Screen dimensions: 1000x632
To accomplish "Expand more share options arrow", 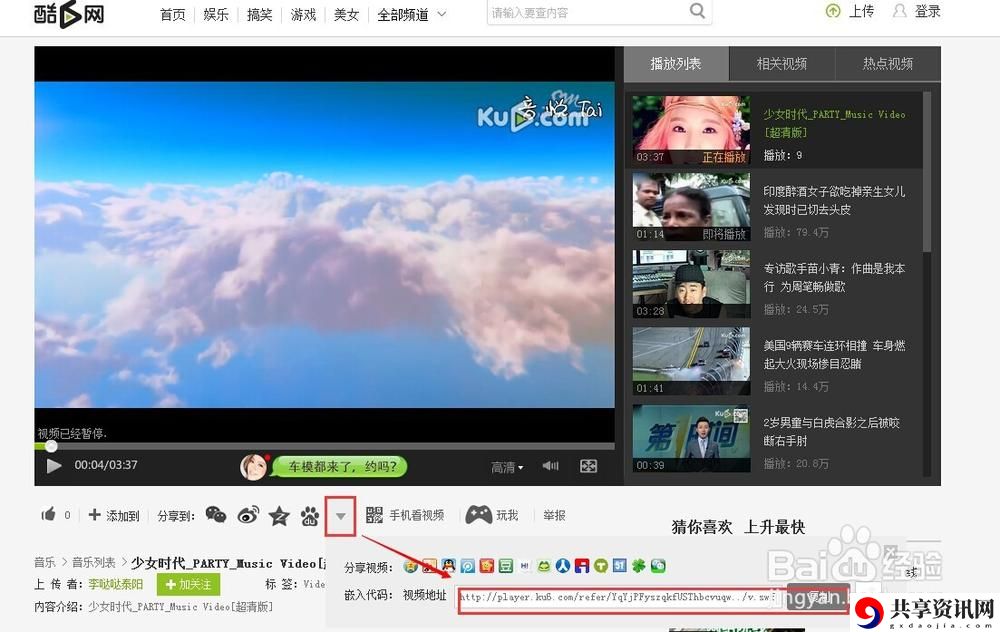I will click(341, 515).
